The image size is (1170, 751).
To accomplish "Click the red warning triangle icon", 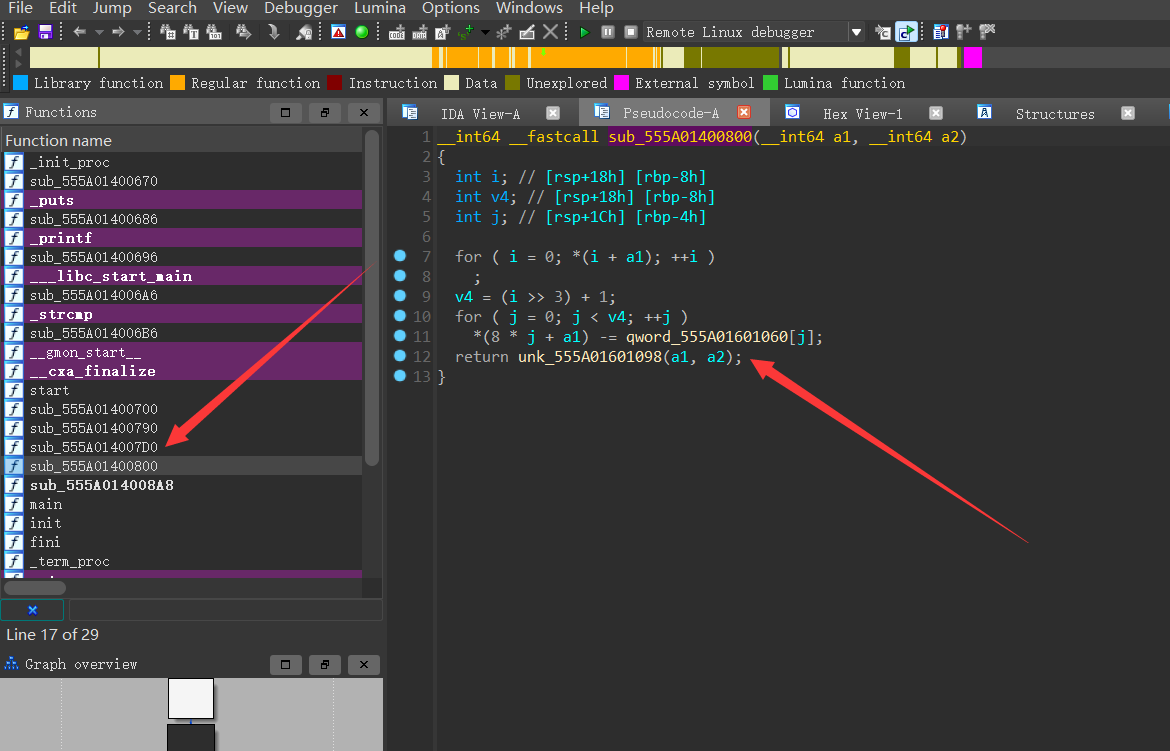I will pos(339,32).
